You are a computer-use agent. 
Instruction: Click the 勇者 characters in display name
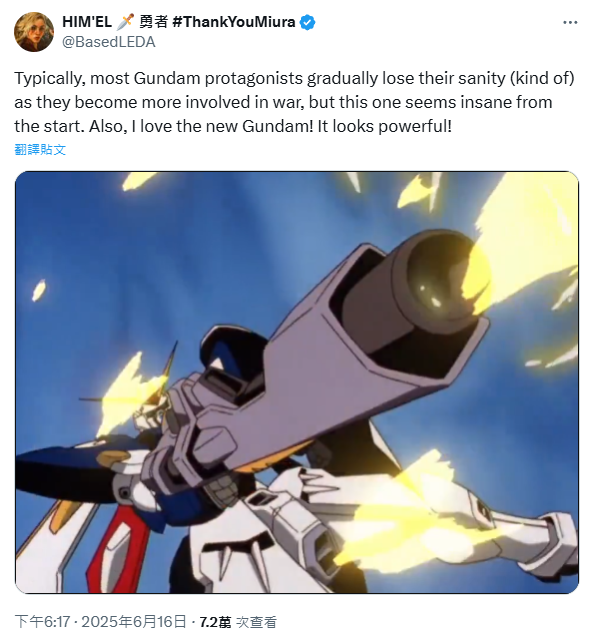[154, 22]
